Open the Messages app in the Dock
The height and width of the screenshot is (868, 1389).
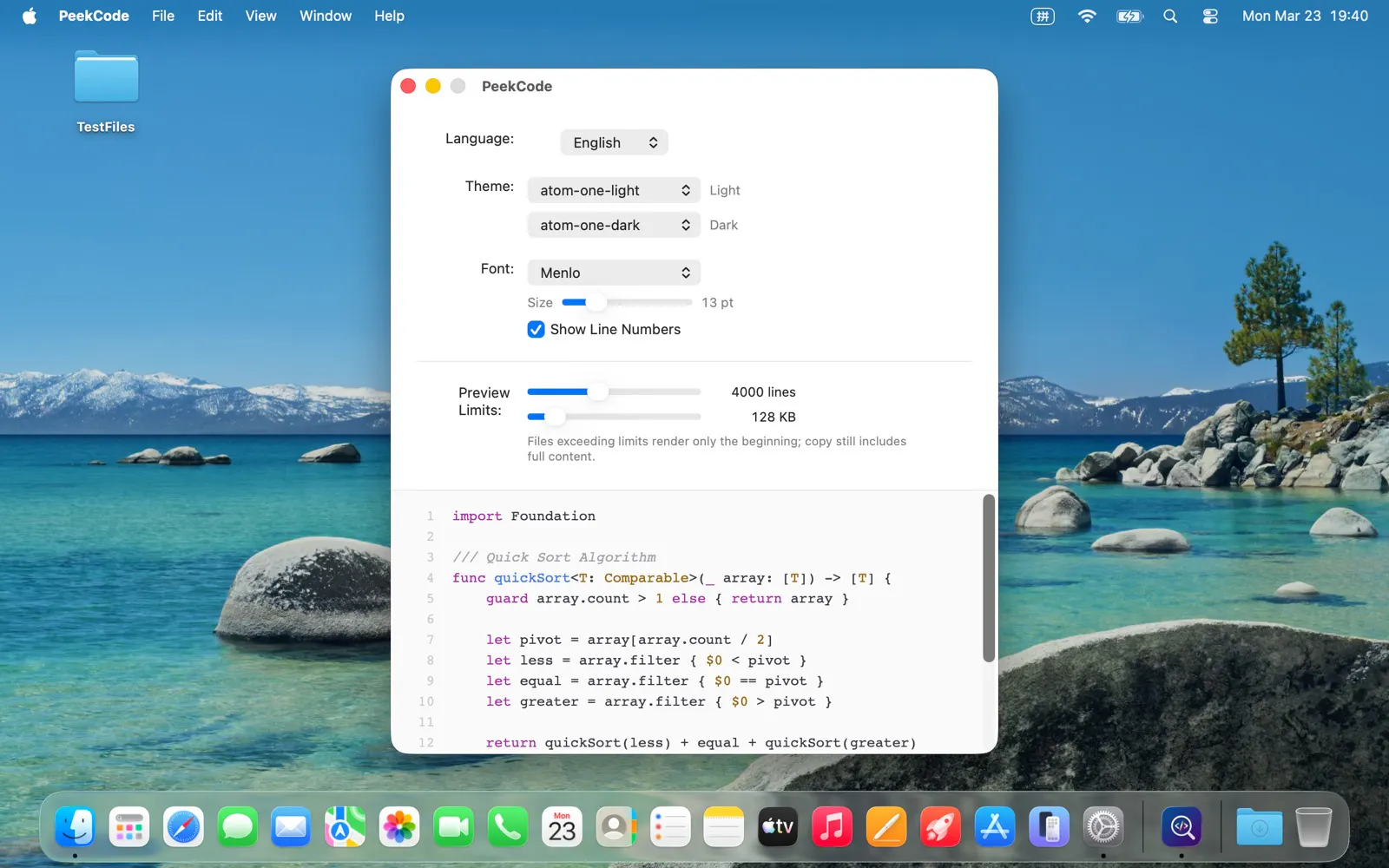[x=237, y=827]
